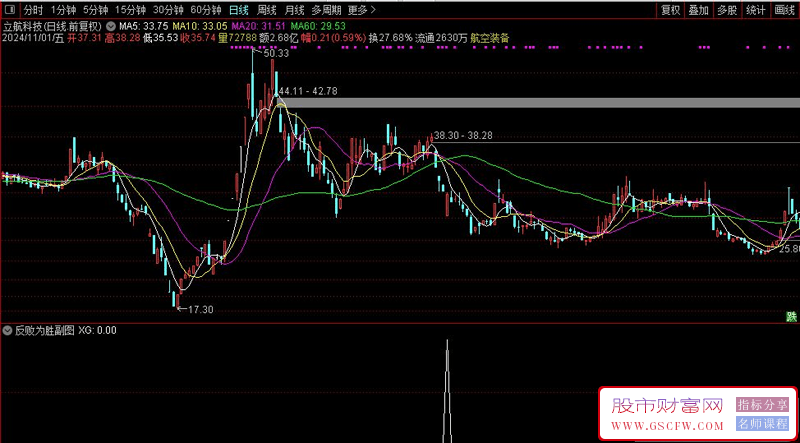This screenshot has height=443, width=800.
Task: Click the 开37.31 open price value
Action: coord(85,38)
